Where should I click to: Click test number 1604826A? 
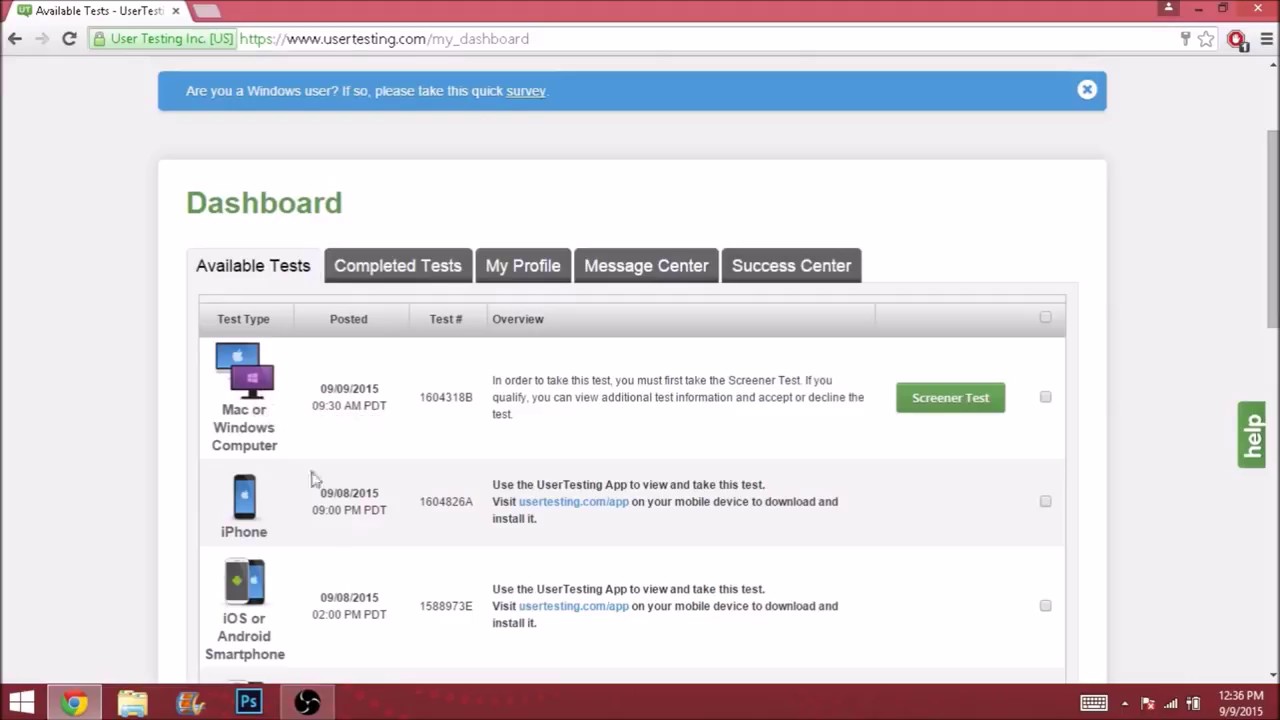[x=446, y=502]
